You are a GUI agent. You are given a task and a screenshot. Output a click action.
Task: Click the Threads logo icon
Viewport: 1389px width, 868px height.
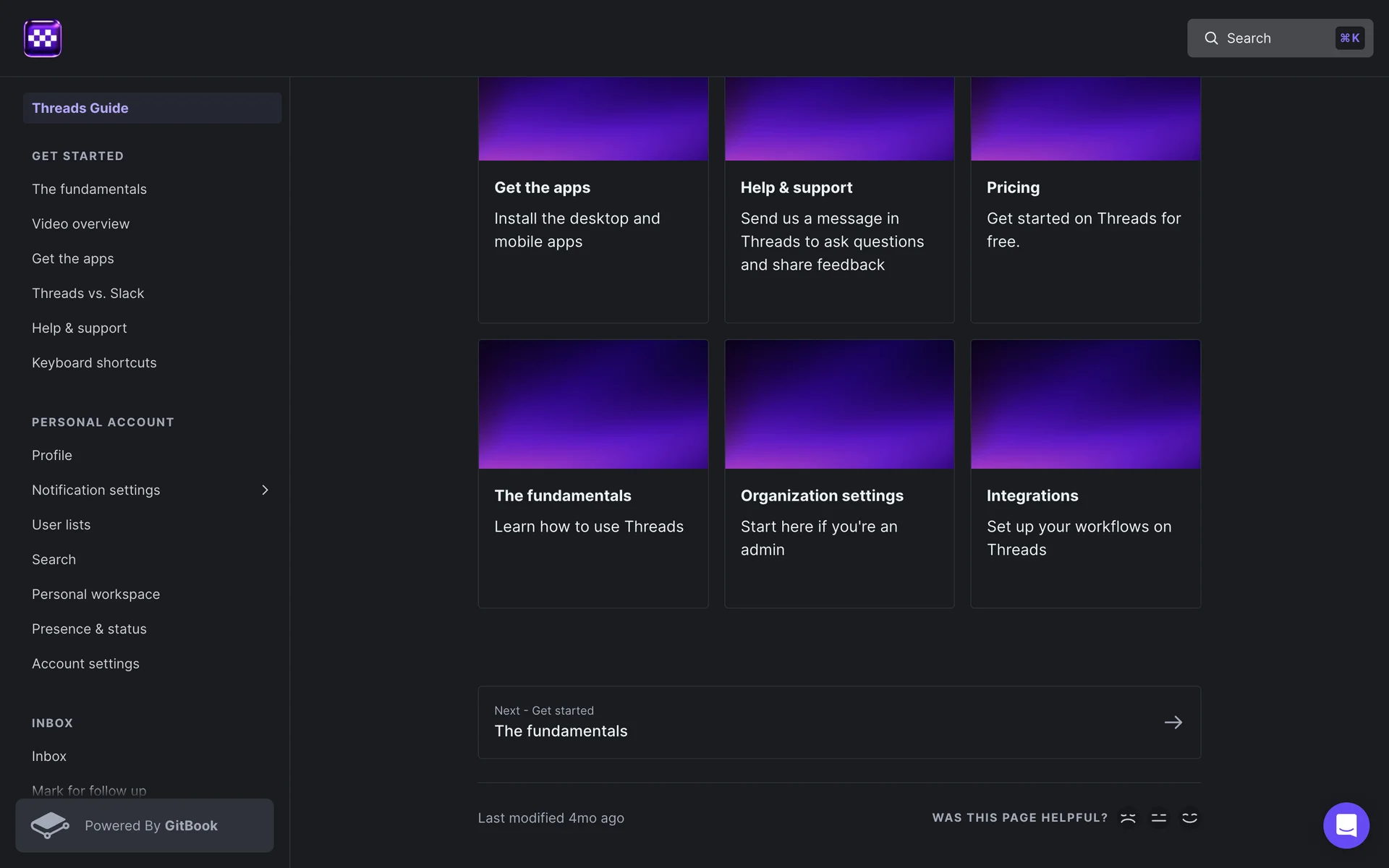tap(42, 38)
